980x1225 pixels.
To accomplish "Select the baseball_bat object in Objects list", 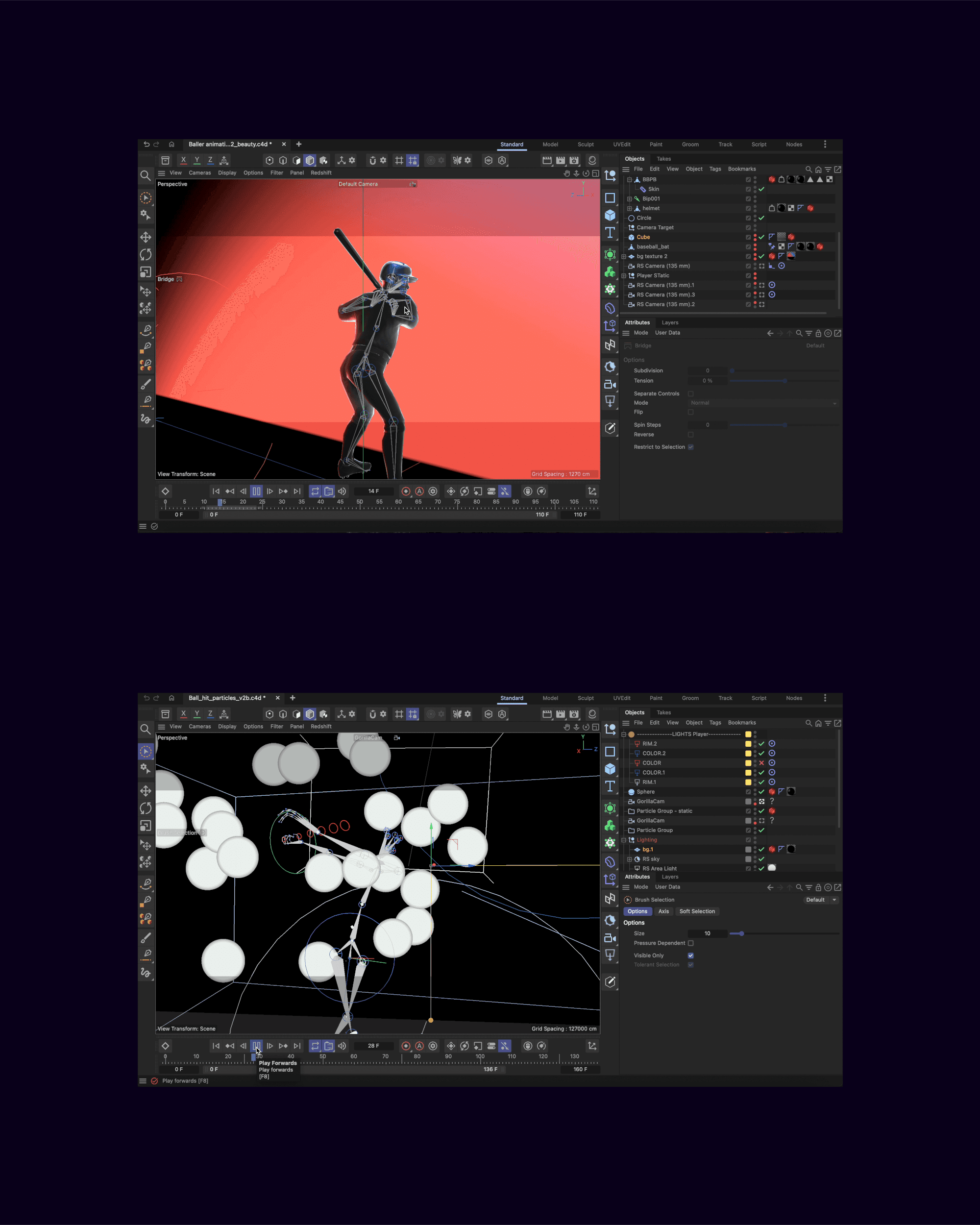I will pos(652,246).
